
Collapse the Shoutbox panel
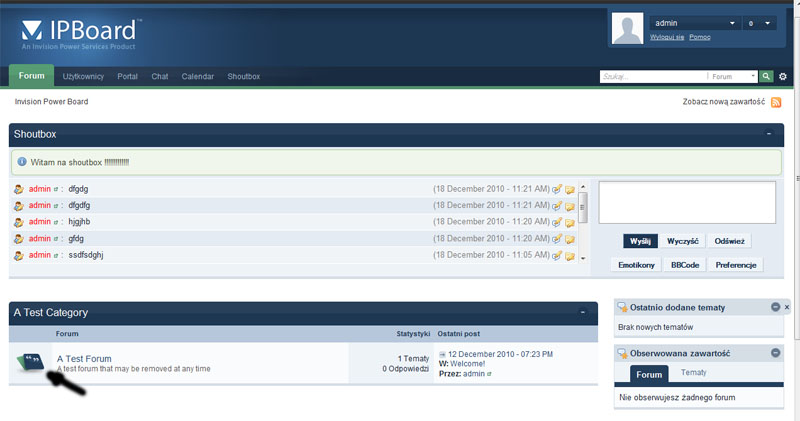pyautogui.click(x=769, y=133)
